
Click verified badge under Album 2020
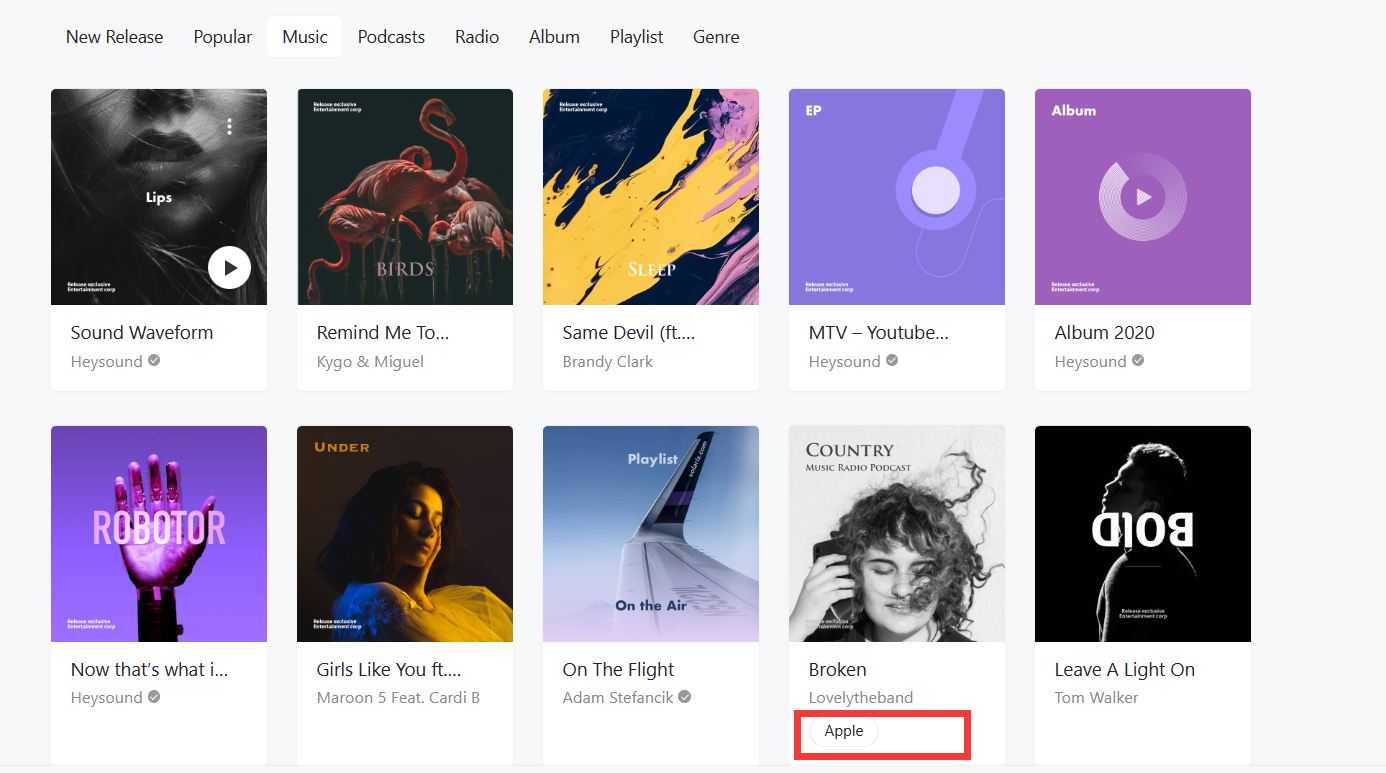point(1138,361)
